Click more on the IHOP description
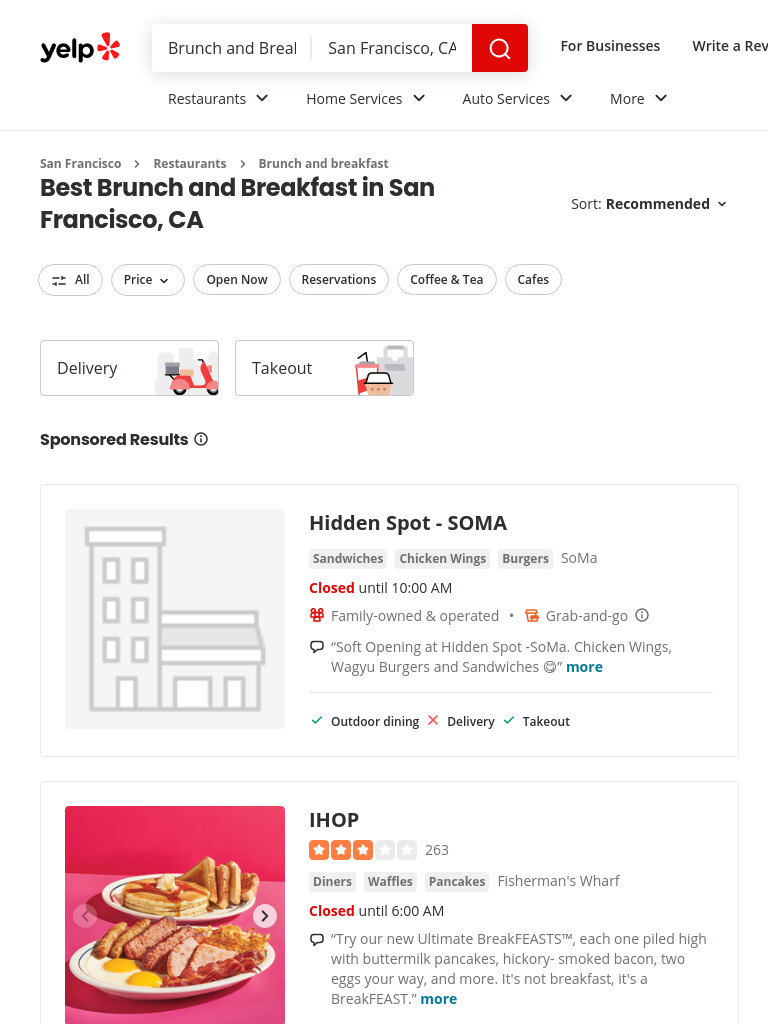 438,999
